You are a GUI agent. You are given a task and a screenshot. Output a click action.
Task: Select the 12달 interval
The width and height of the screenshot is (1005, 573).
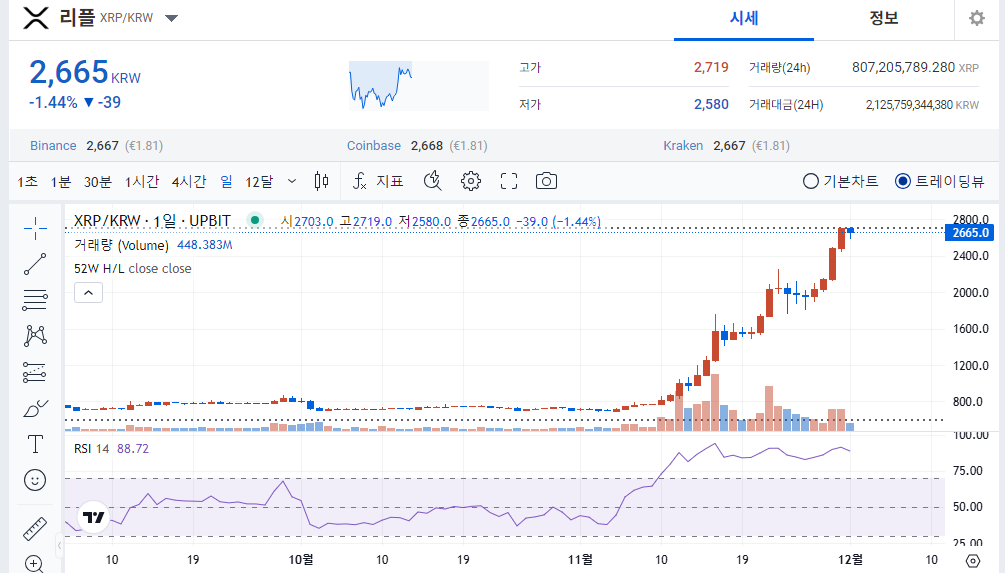point(259,182)
